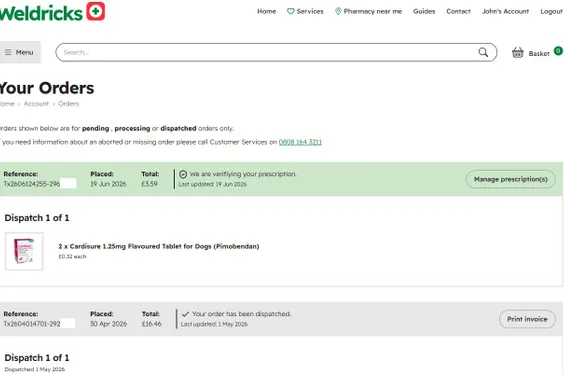This screenshot has height=375, width=564.
Task: Open the Menu button
Action: click(x=20, y=52)
